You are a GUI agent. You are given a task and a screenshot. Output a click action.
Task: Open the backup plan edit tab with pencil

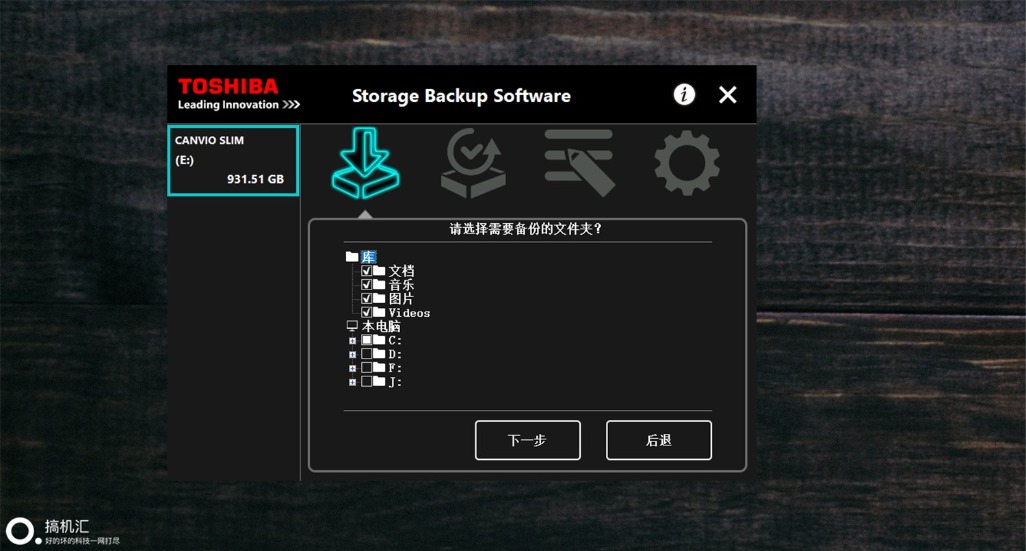tap(579, 163)
